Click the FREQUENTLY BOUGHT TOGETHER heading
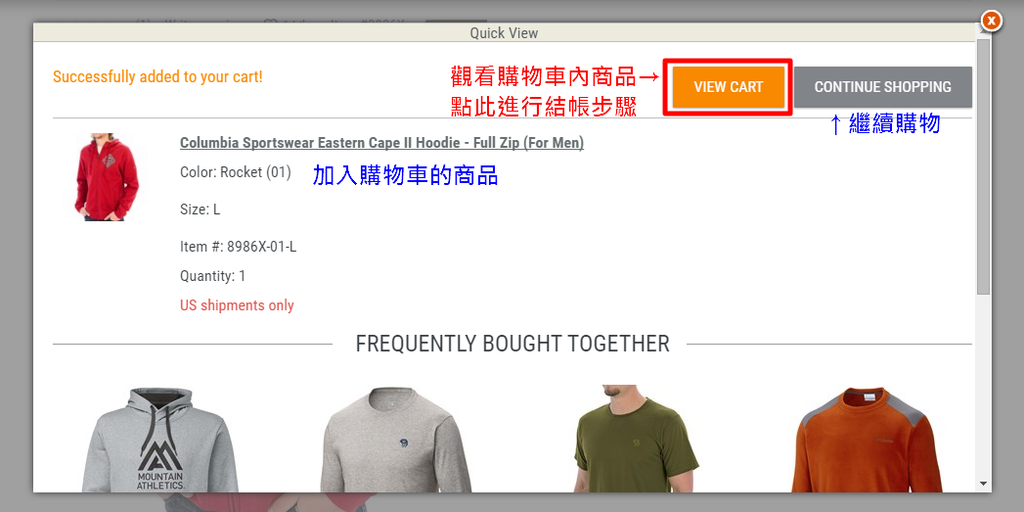Screen dimensions: 1024x512 512,344
